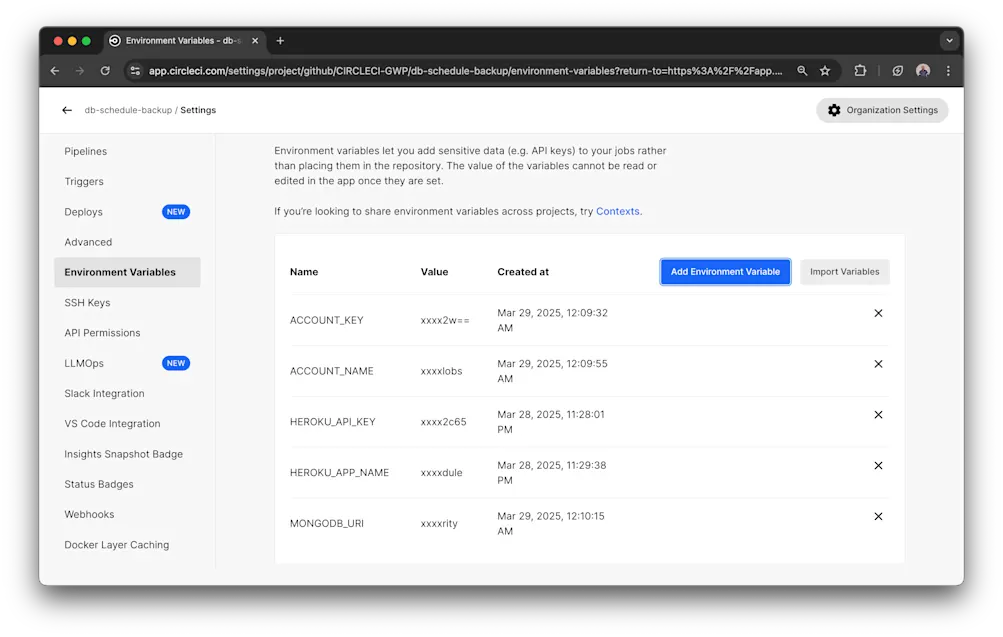Select the Environment Variables browser tab

(x=184, y=41)
